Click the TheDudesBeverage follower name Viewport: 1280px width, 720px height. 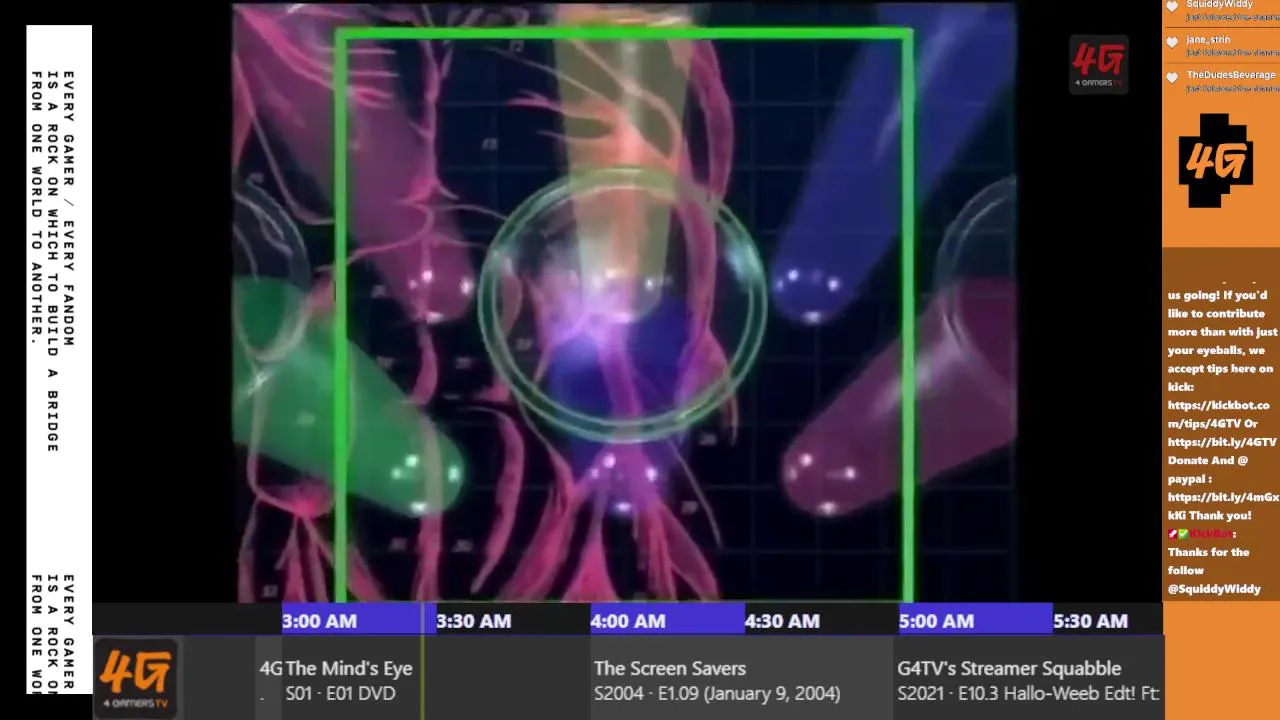click(x=1231, y=75)
